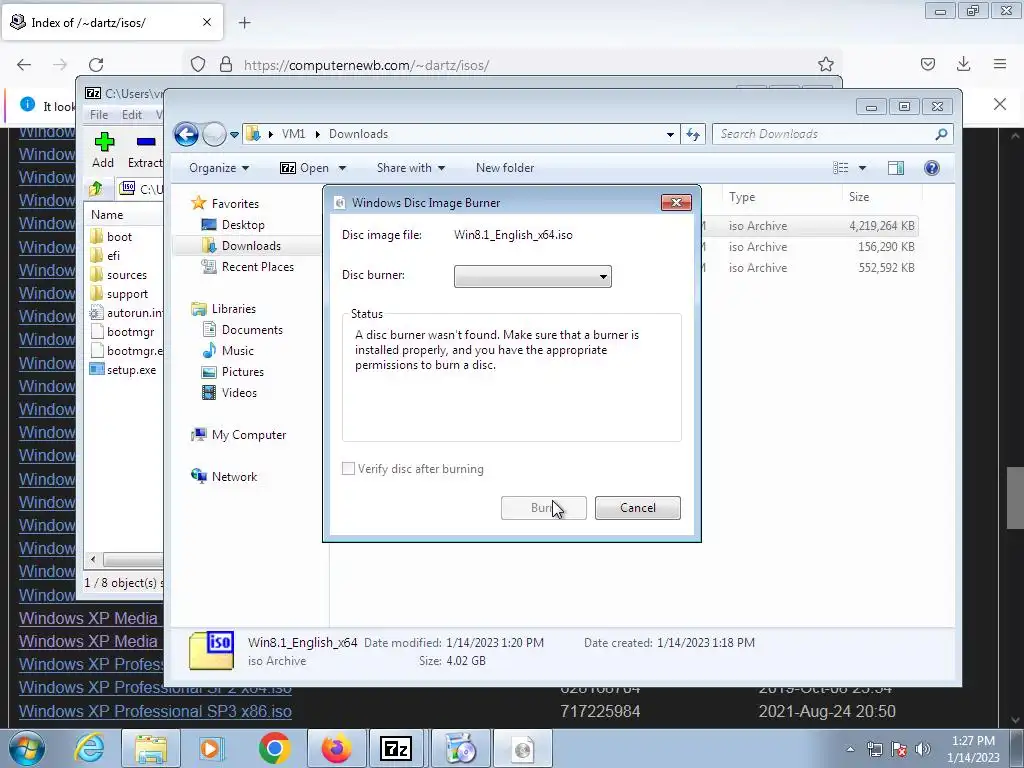1024x768 pixels.
Task: Open the Pictures library
Action: [233, 372]
